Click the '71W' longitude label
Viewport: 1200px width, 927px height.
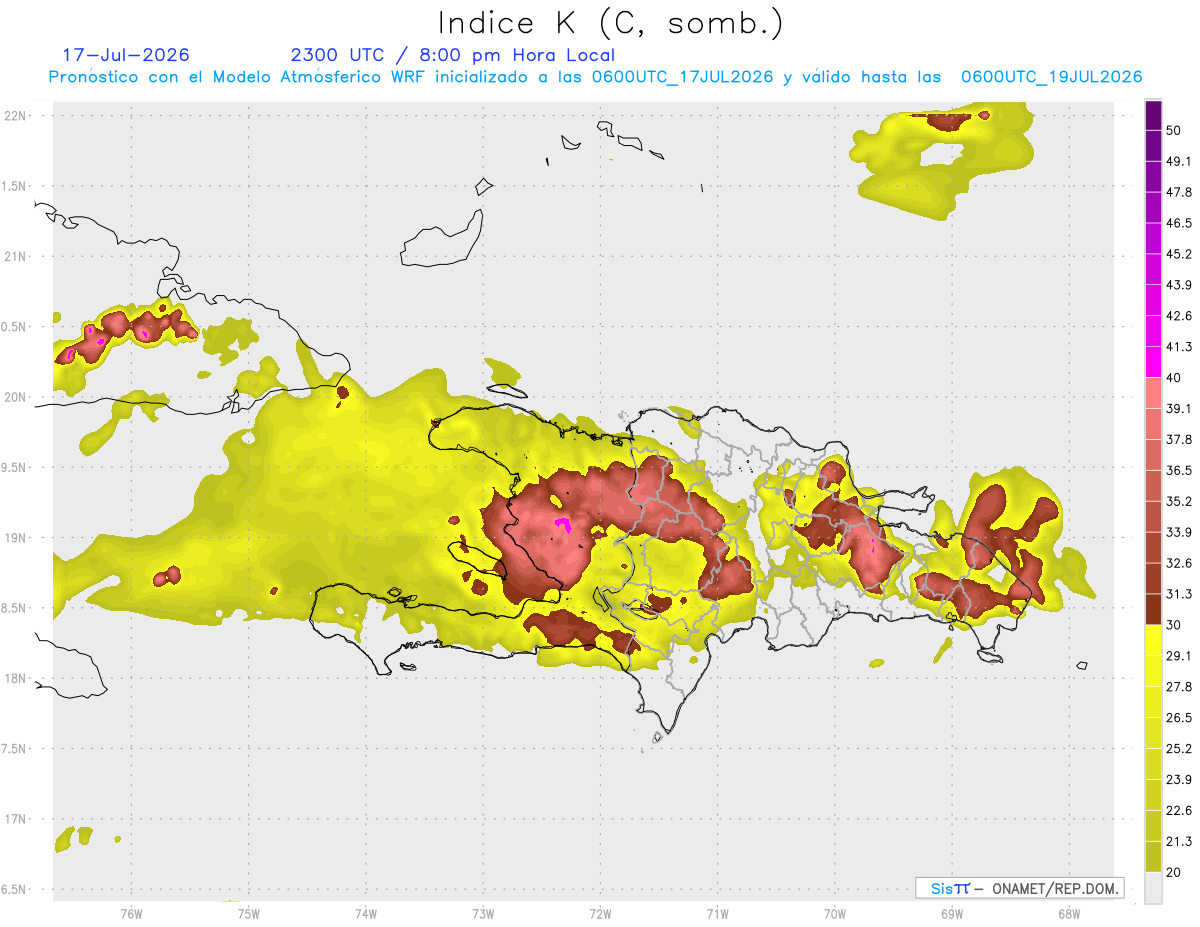[717, 914]
